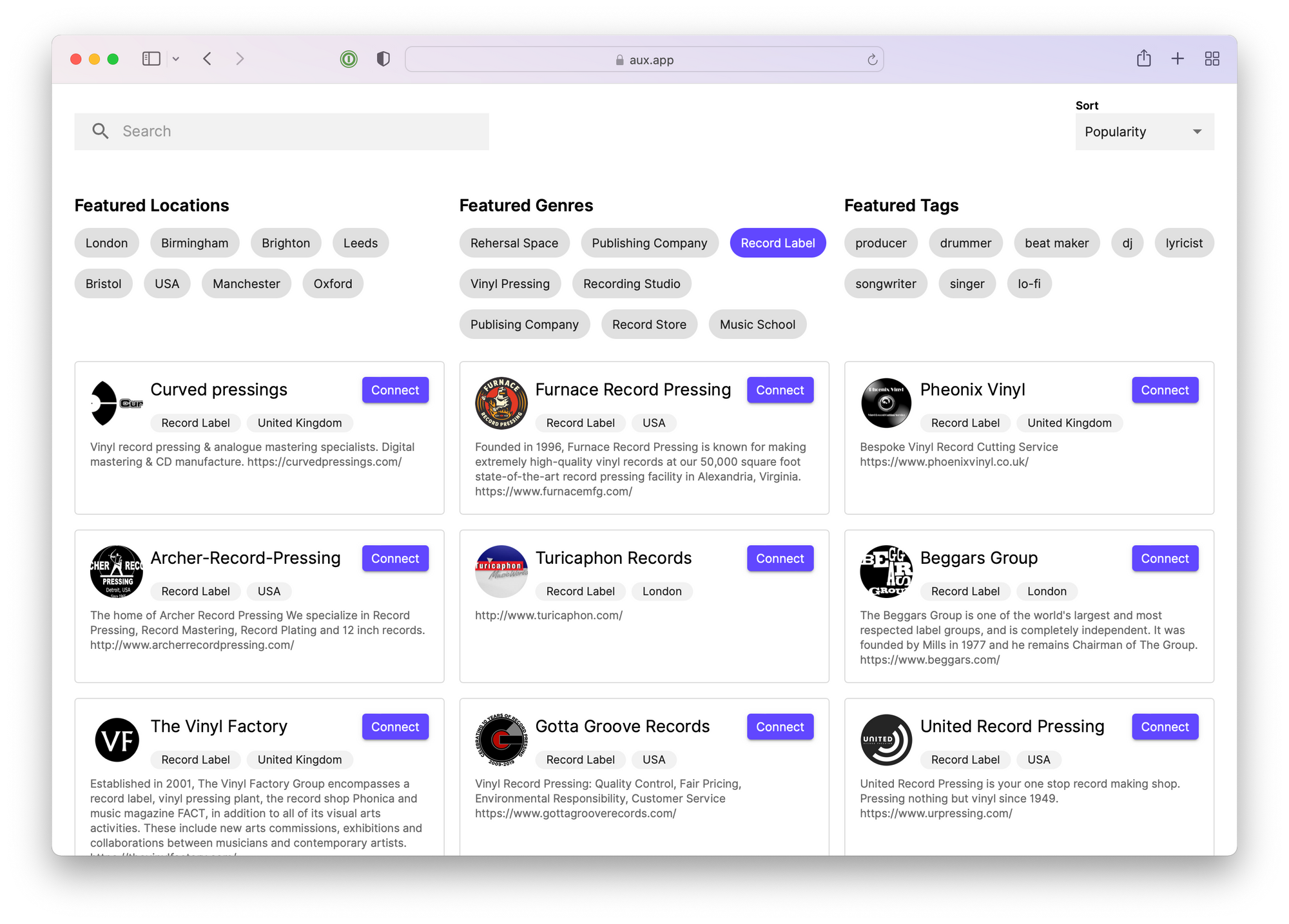The width and height of the screenshot is (1289, 924).
Task: Connect with The Vinyl Factory
Action: coord(395,727)
